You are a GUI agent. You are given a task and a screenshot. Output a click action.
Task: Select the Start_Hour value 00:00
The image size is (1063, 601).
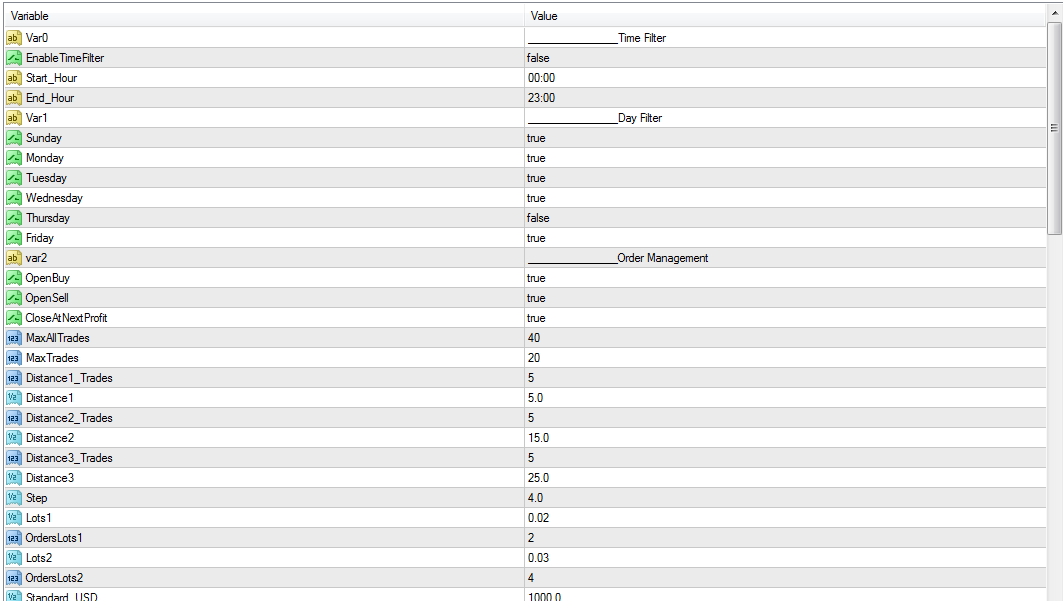785,78
